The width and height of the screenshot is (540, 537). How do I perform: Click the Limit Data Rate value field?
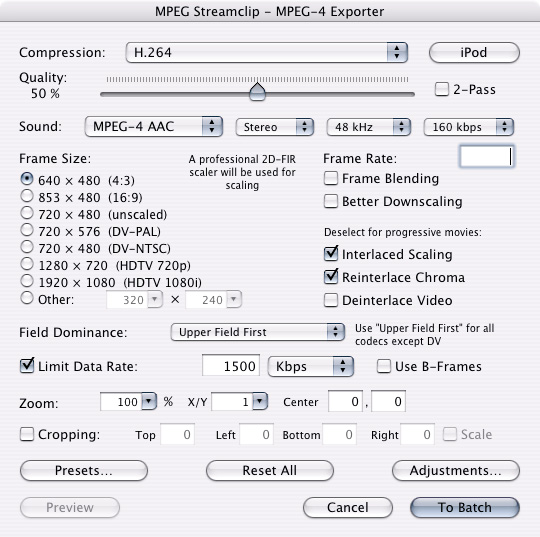(x=231, y=365)
